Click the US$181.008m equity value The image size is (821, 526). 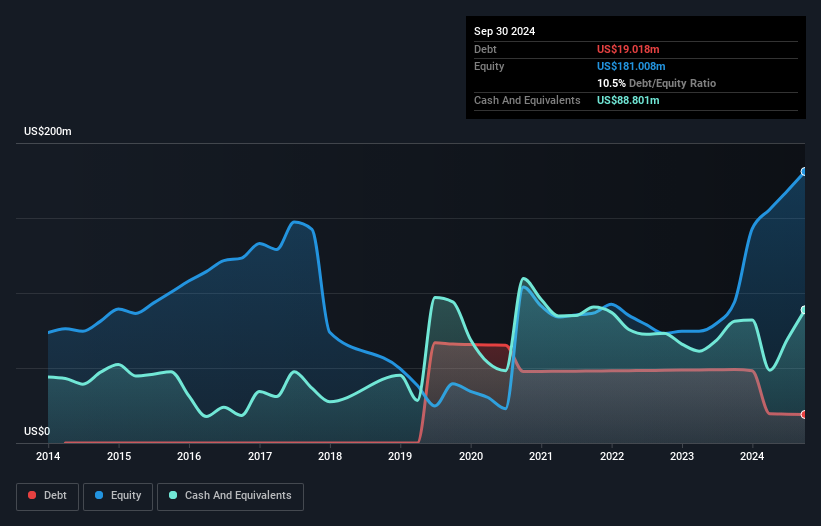[631, 66]
